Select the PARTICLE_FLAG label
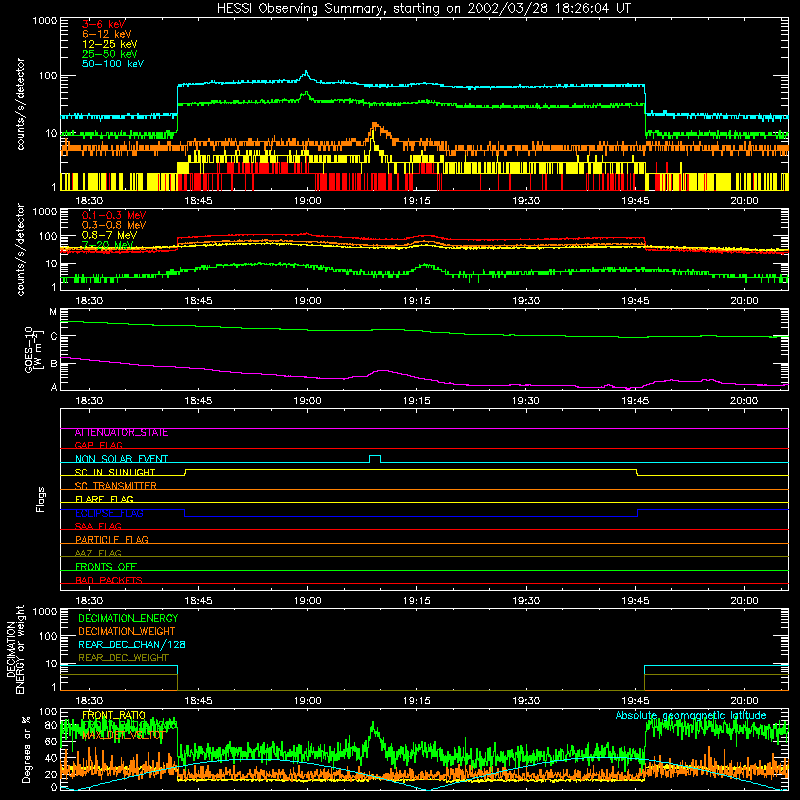Viewport: 800px width, 800px height. click(x=112, y=539)
